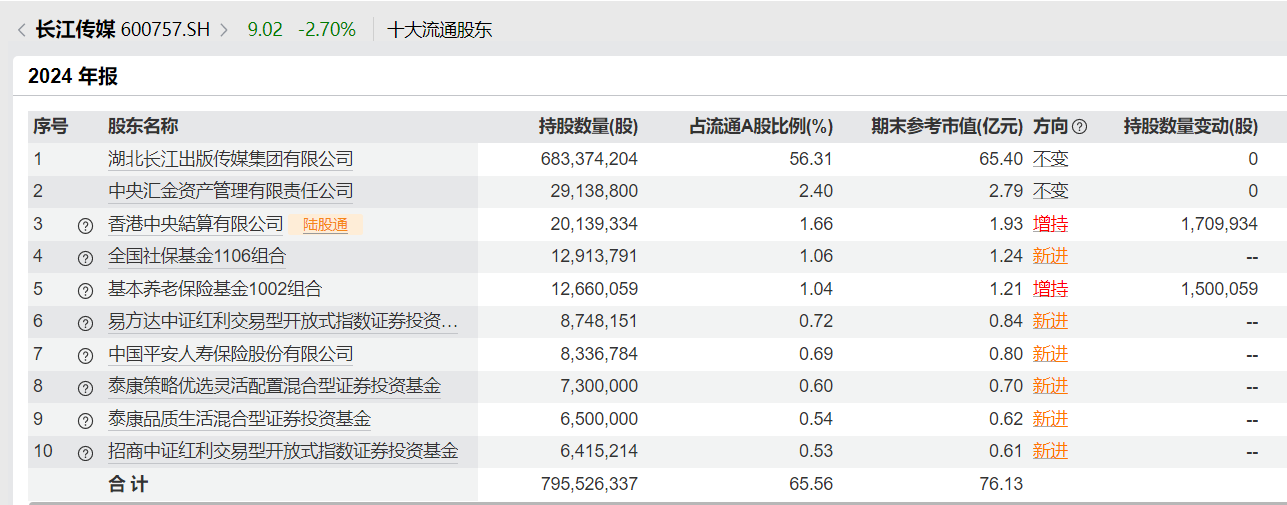The width and height of the screenshot is (1287, 505).
Task: Click 增持 direction for 香港中央結算有限公司
Action: click(x=1050, y=224)
